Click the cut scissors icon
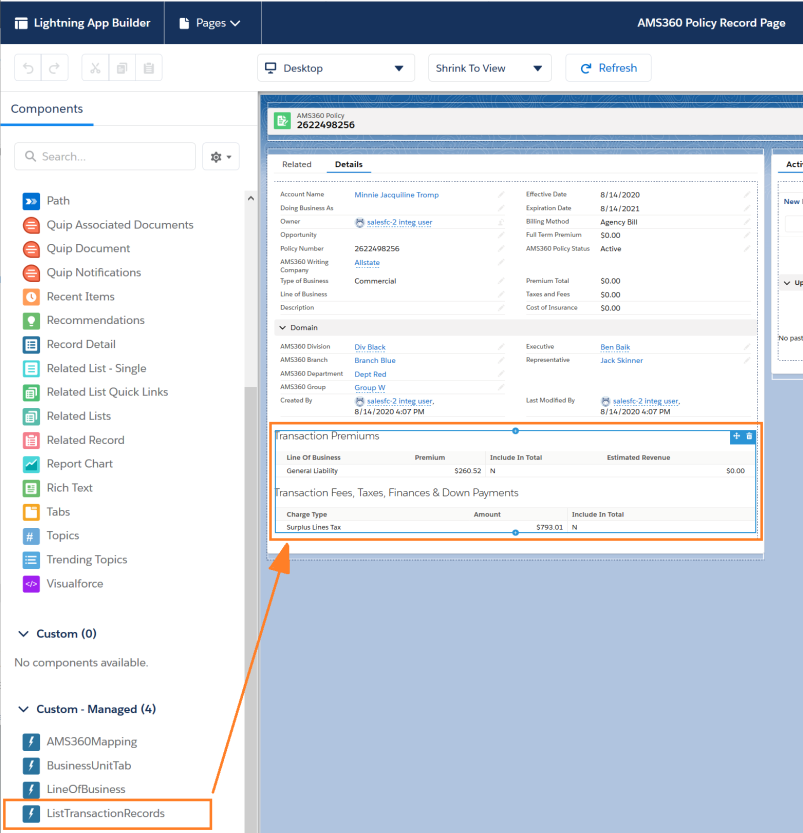Viewport: 803px width, 833px height. click(x=95, y=68)
